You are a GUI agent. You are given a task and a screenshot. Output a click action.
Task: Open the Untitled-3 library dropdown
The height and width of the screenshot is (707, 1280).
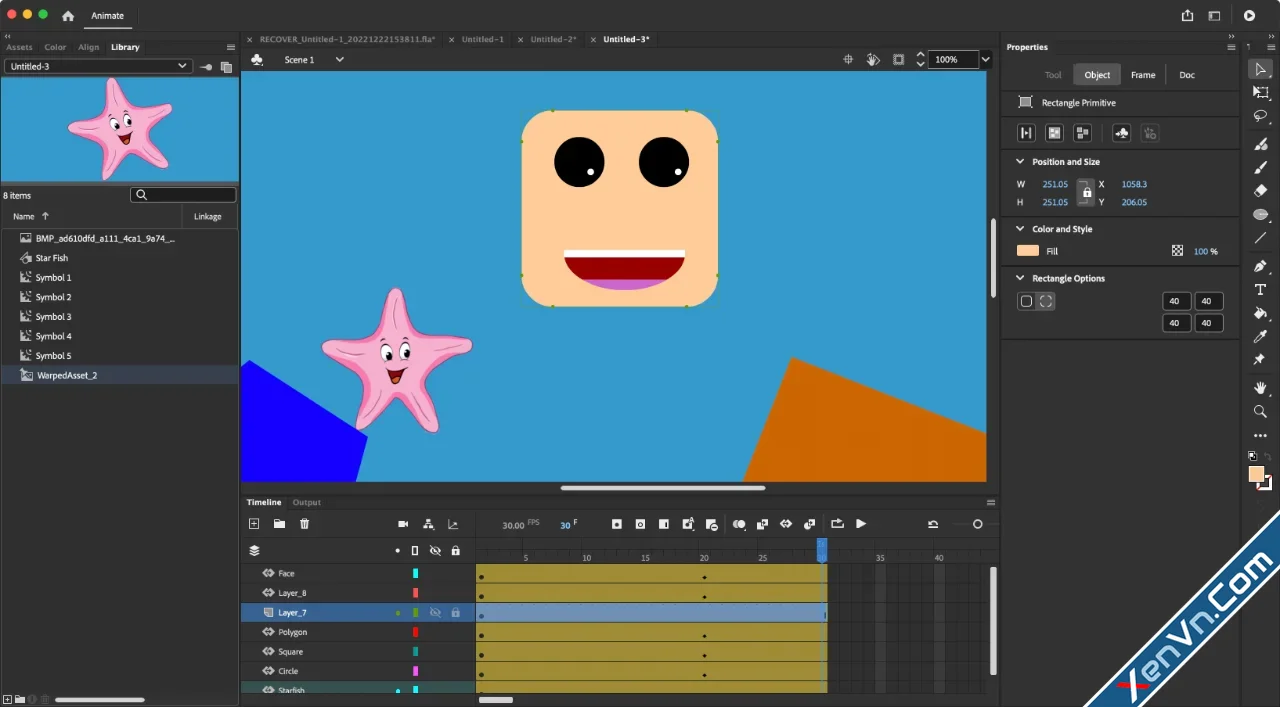97,66
